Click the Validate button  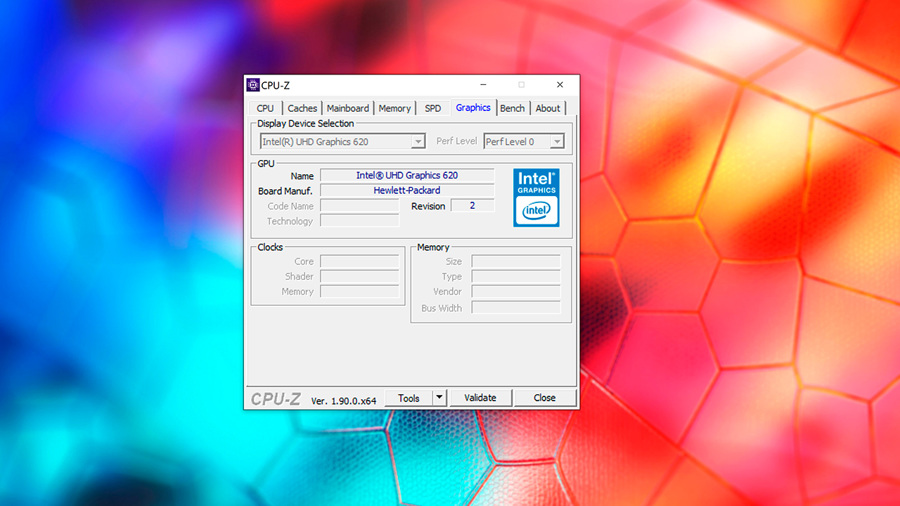(480, 398)
